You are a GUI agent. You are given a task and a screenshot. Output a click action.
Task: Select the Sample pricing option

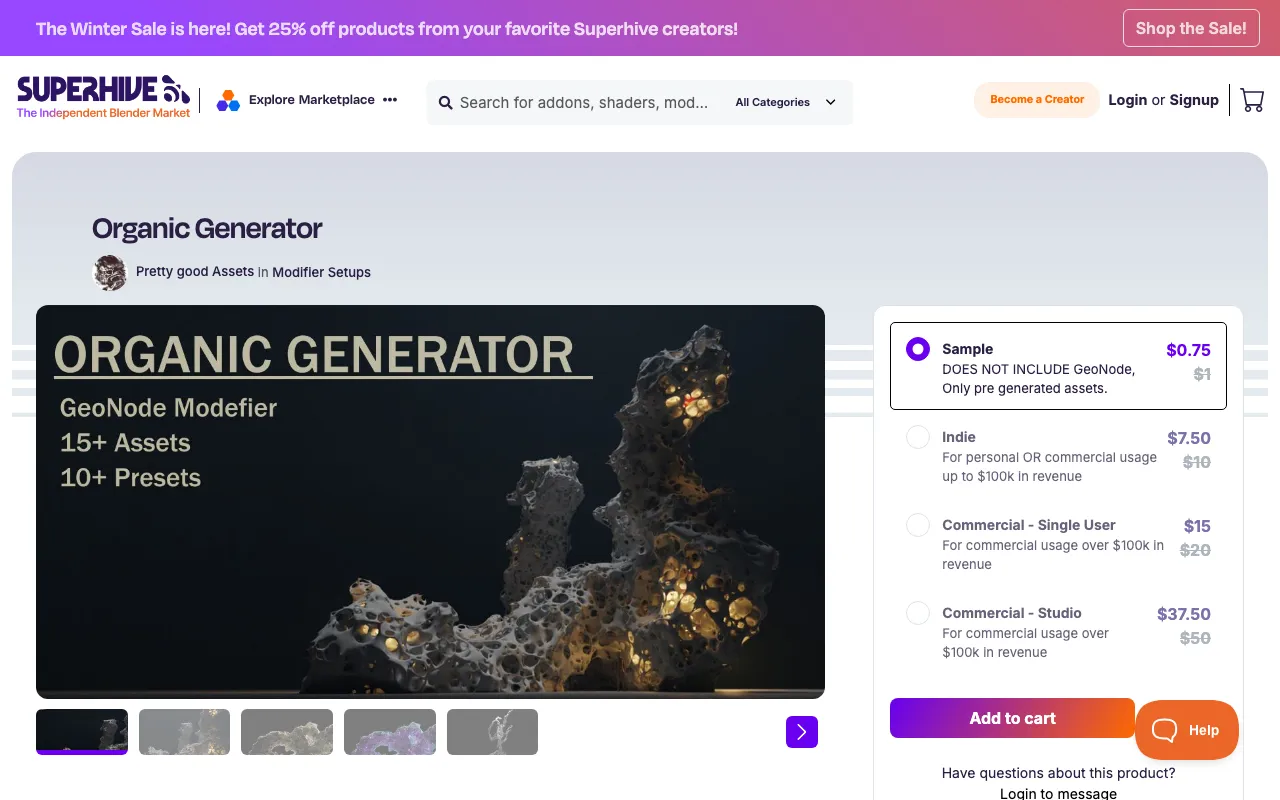click(x=917, y=349)
